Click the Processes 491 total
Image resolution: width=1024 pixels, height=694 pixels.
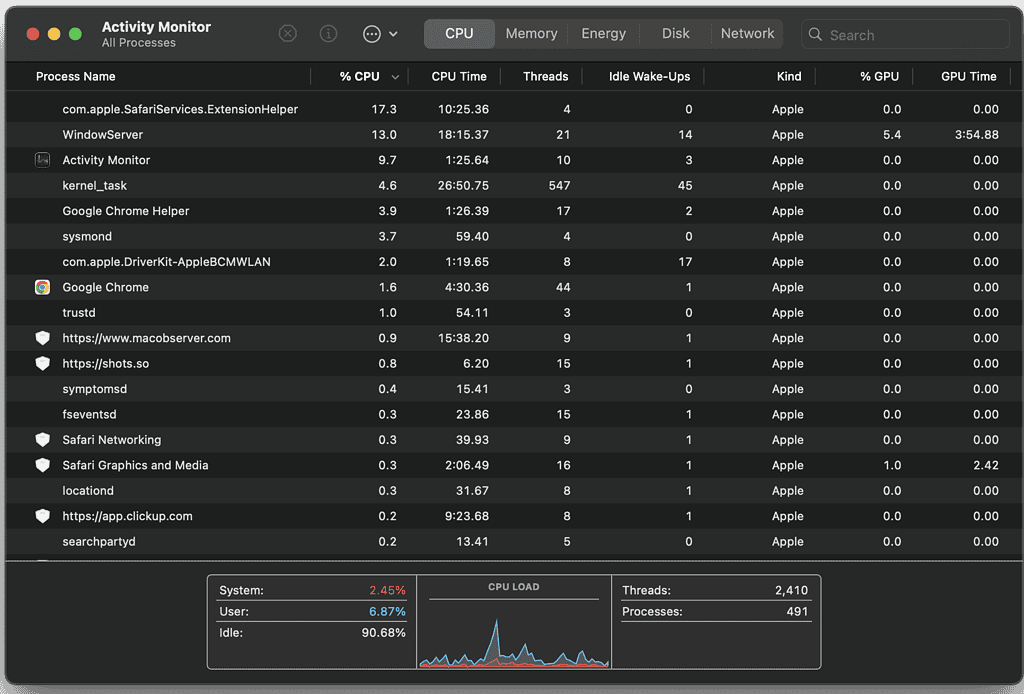click(x=715, y=612)
